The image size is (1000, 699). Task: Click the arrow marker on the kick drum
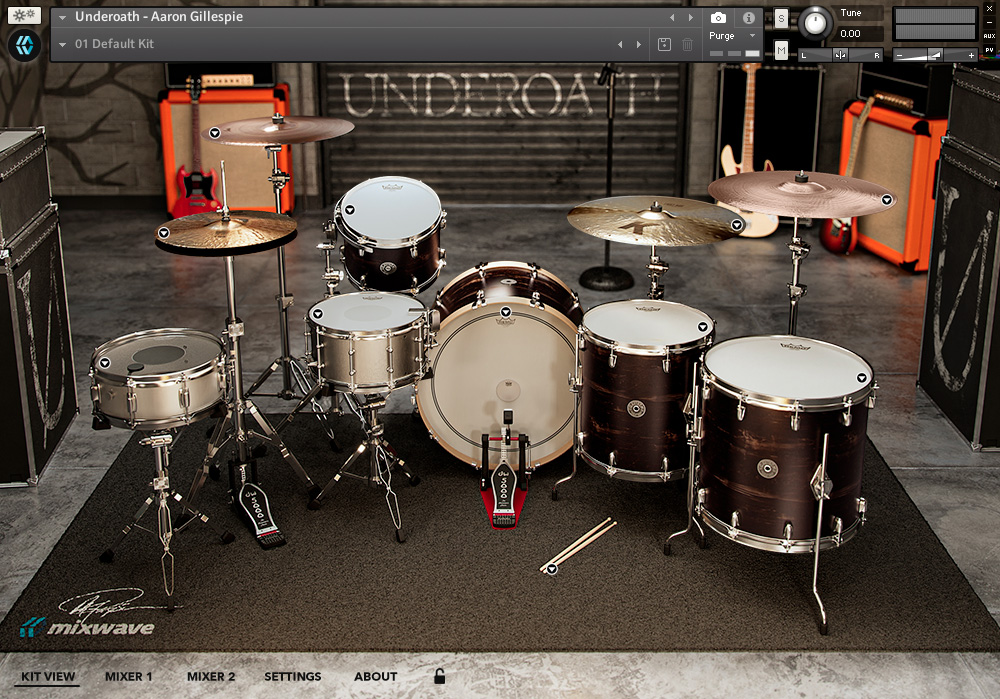[x=504, y=310]
